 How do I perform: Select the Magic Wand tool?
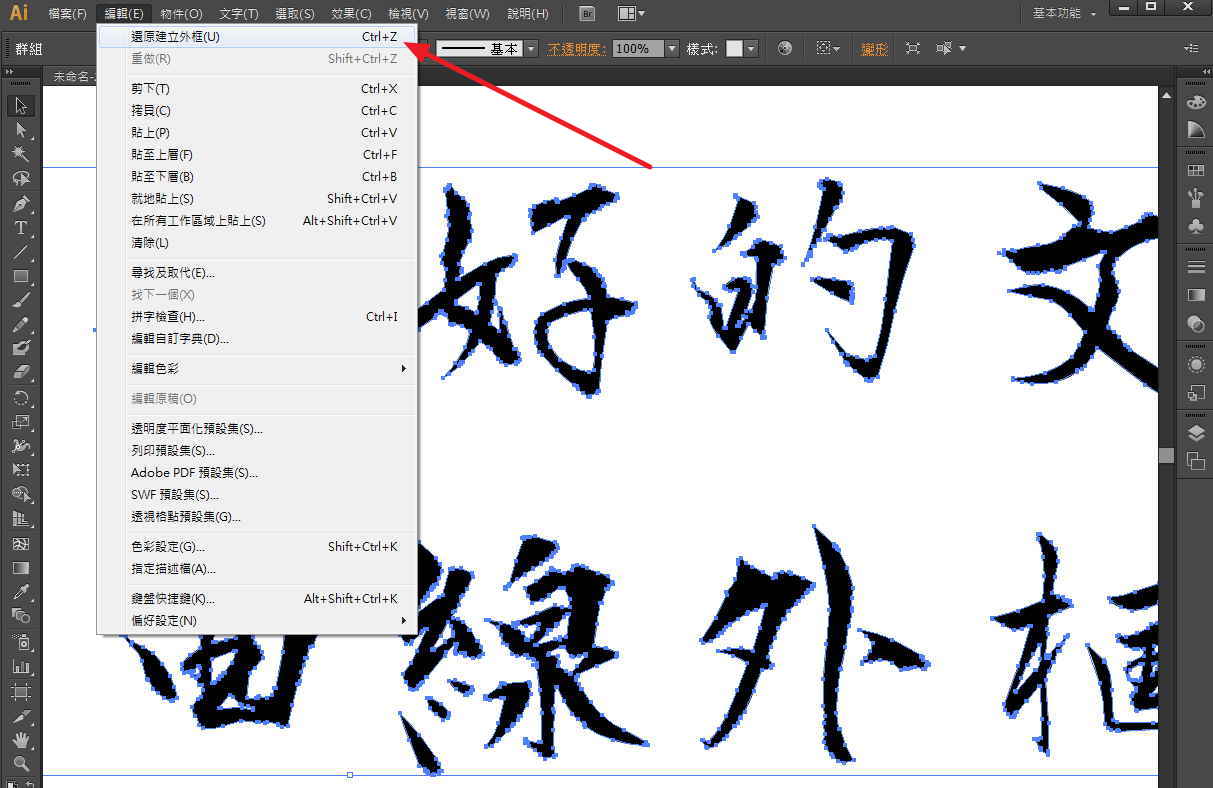pos(21,154)
